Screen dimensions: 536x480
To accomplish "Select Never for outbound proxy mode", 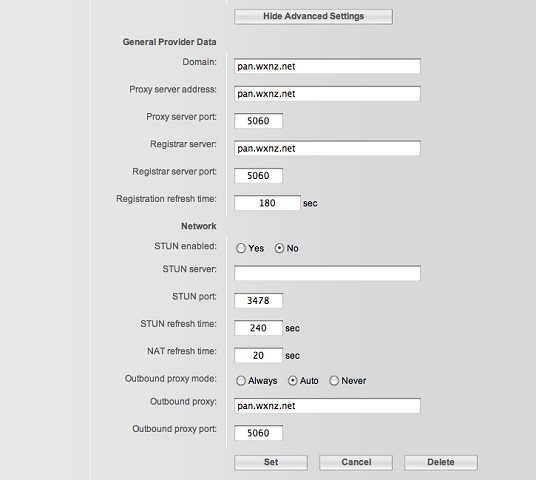I will pyautogui.click(x=334, y=381).
